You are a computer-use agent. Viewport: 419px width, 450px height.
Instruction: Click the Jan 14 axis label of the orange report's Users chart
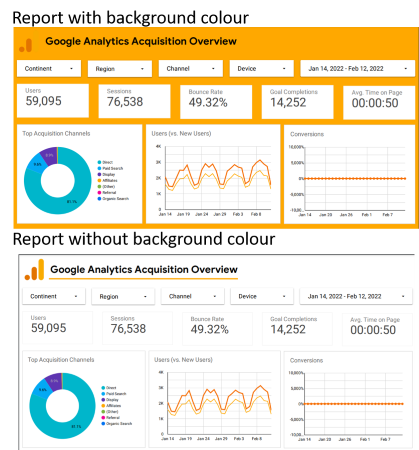coord(165,214)
